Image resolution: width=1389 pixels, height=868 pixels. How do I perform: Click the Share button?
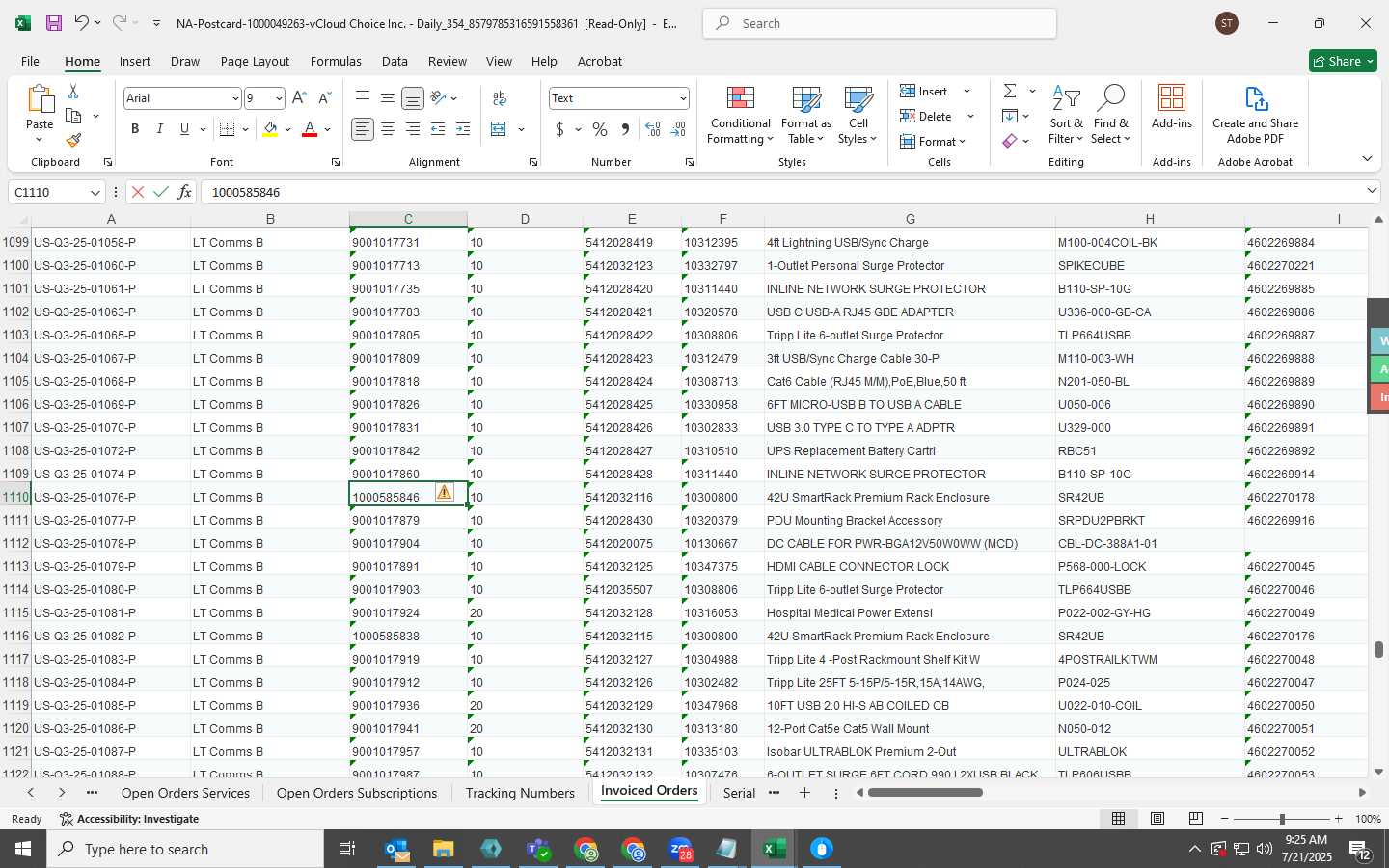coord(1343,61)
